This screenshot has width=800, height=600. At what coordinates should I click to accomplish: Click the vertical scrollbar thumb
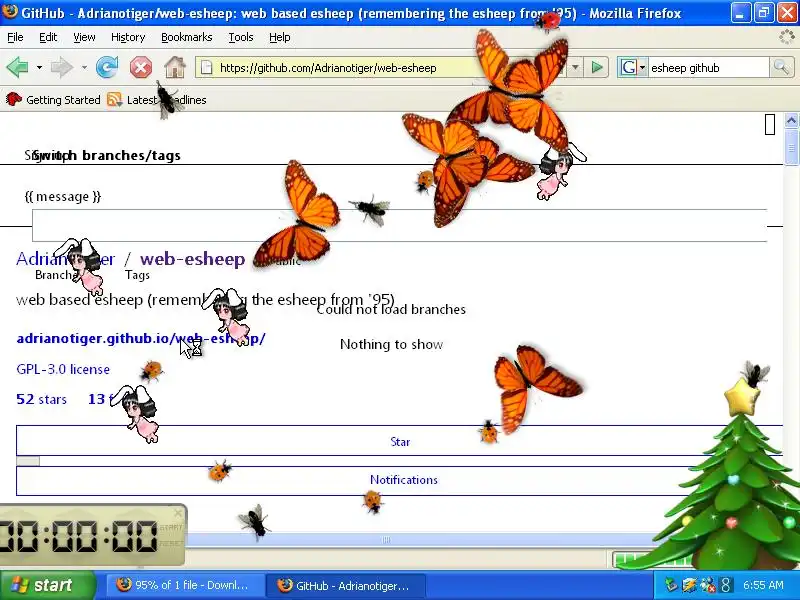[791, 147]
